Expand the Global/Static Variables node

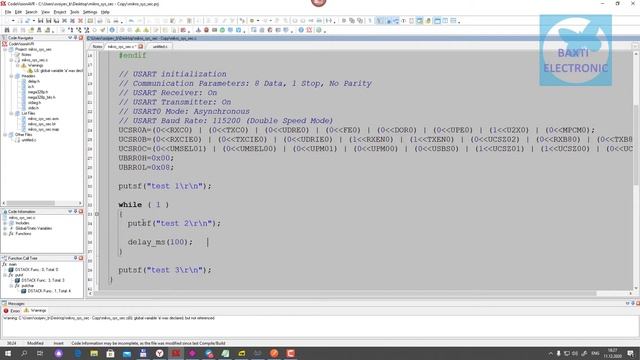pyautogui.click(x=5, y=228)
